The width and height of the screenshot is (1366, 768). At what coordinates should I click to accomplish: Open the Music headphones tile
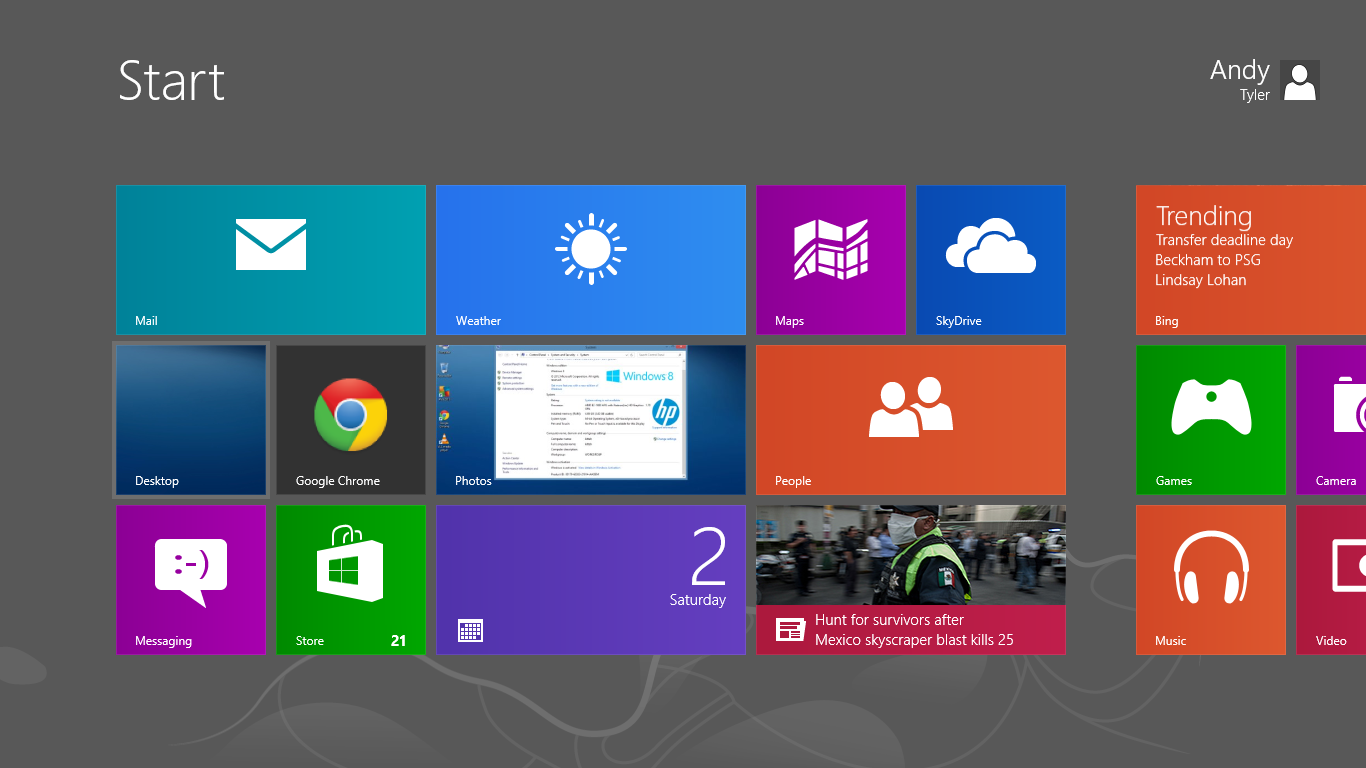coord(1211,580)
